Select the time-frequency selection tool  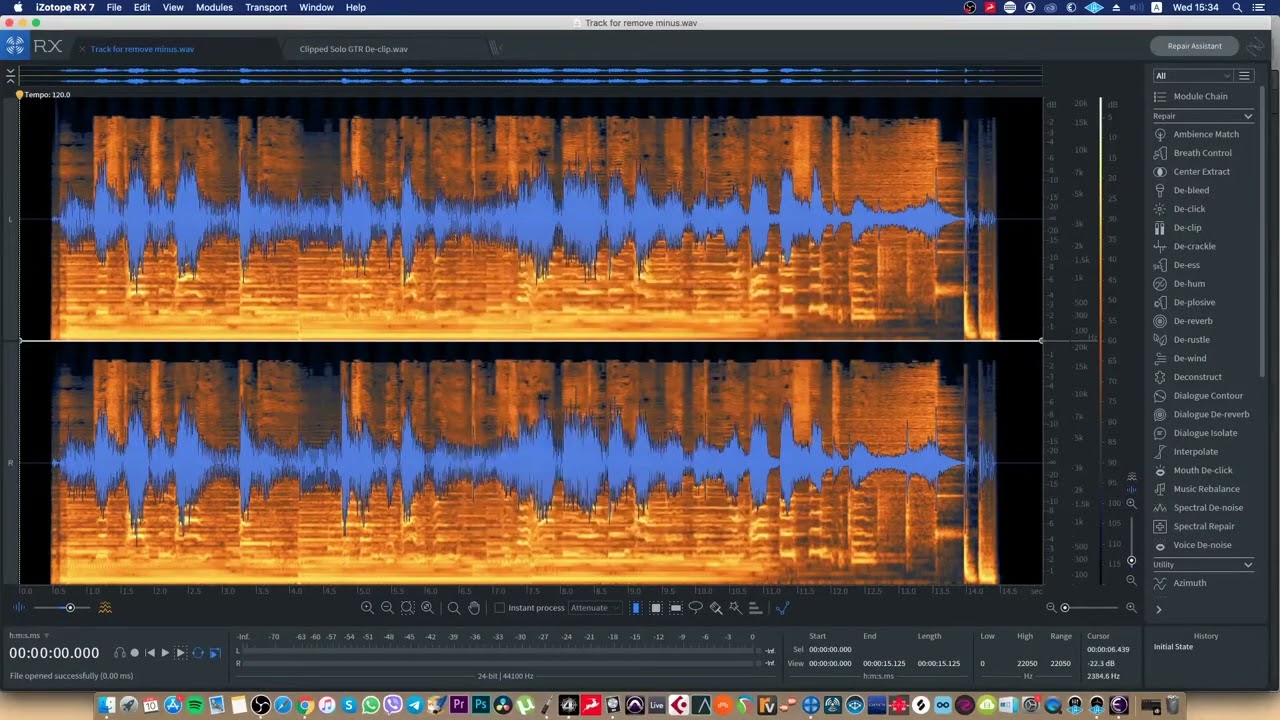click(656, 608)
